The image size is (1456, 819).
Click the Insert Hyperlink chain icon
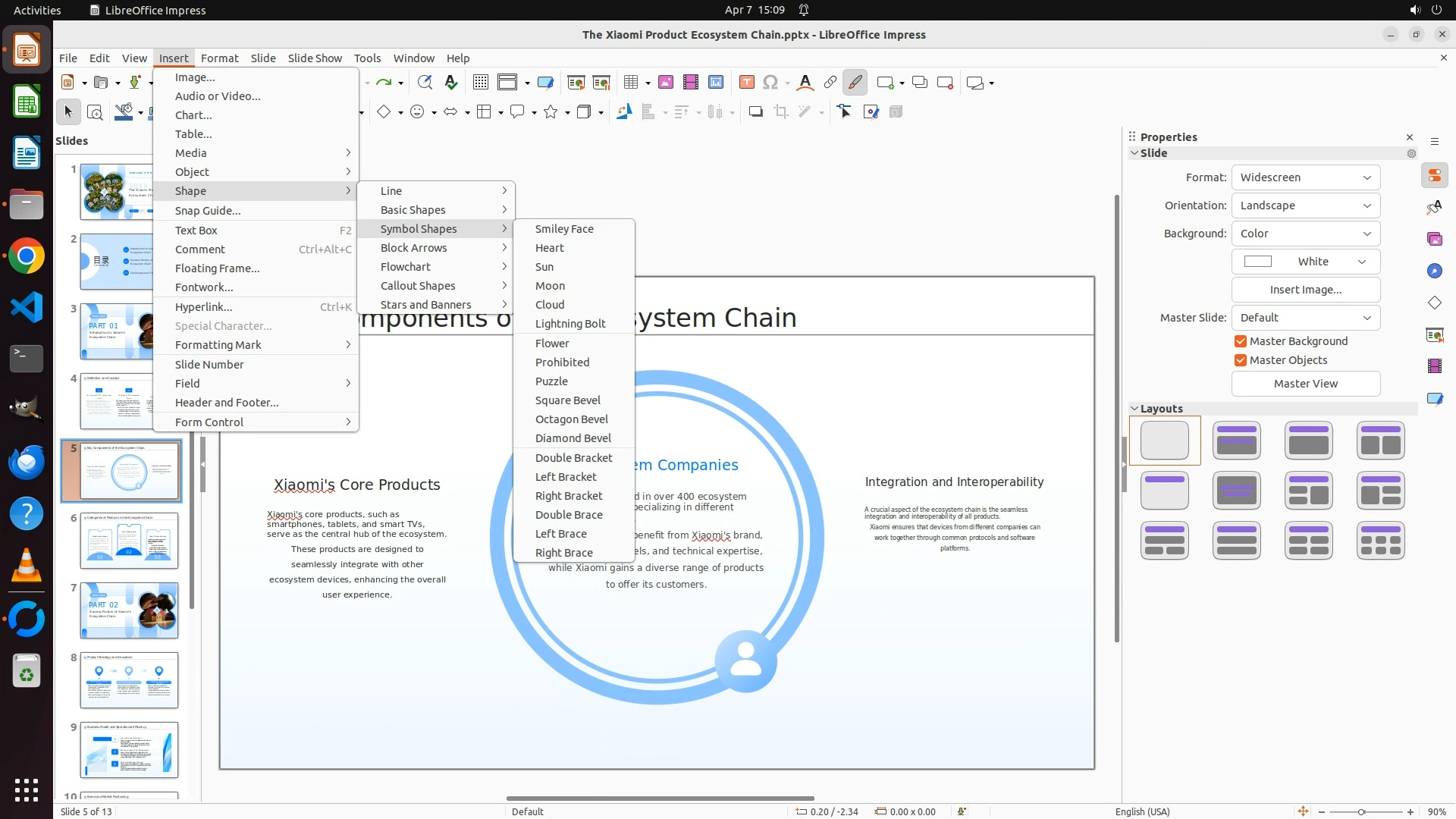point(830,83)
